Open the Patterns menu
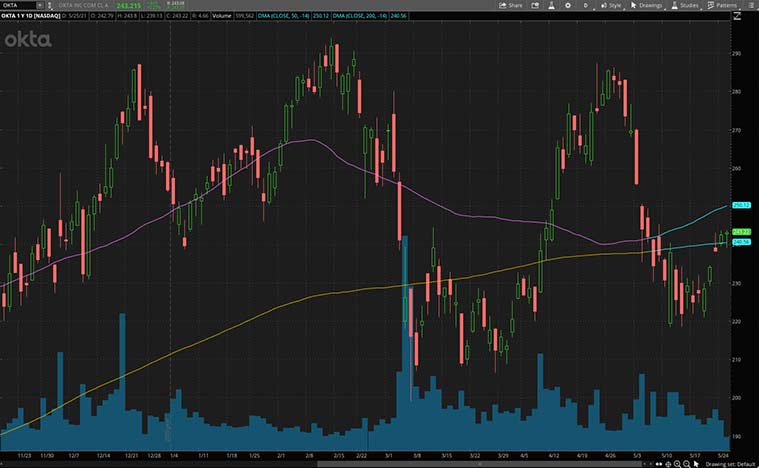Image resolution: width=759 pixels, height=468 pixels. pyautogui.click(x=722, y=5)
